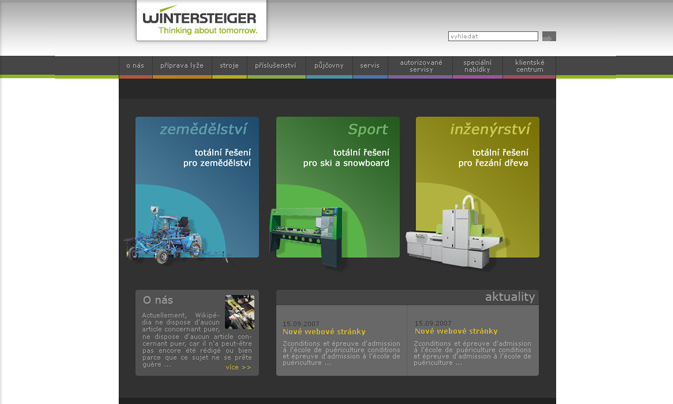Open klientské centrum menu item
The width and height of the screenshot is (673, 404).
pyautogui.click(x=529, y=66)
